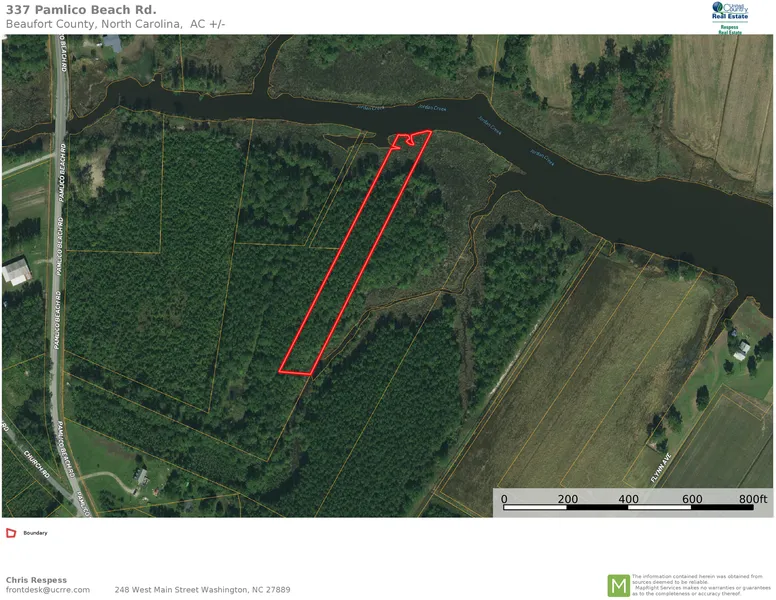Click the notch at the red parcel's top
This screenshot has height=600, width=776.
point(409,140)
